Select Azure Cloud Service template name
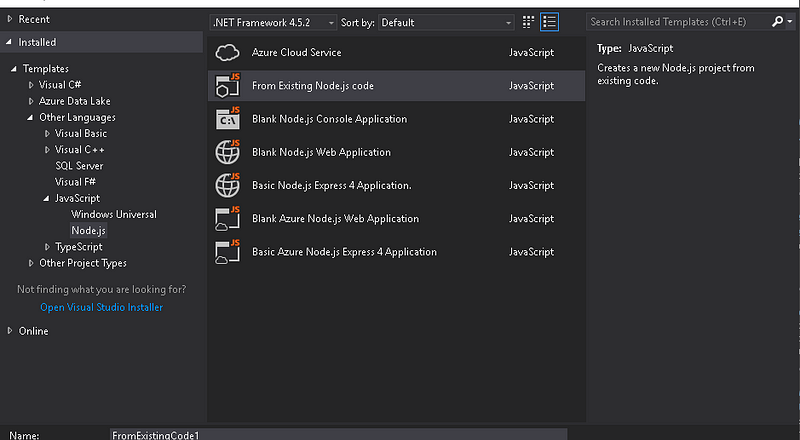Image resolution: width=800 pixels, height=440 pixels. point(296,53)
